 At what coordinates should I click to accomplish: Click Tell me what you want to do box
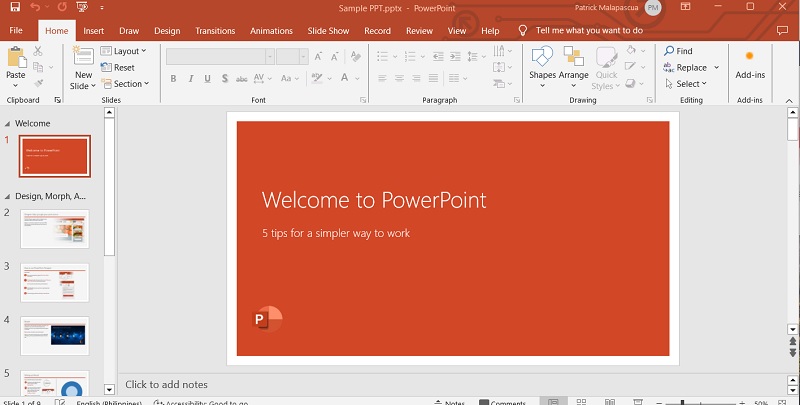tap(589, 31)
